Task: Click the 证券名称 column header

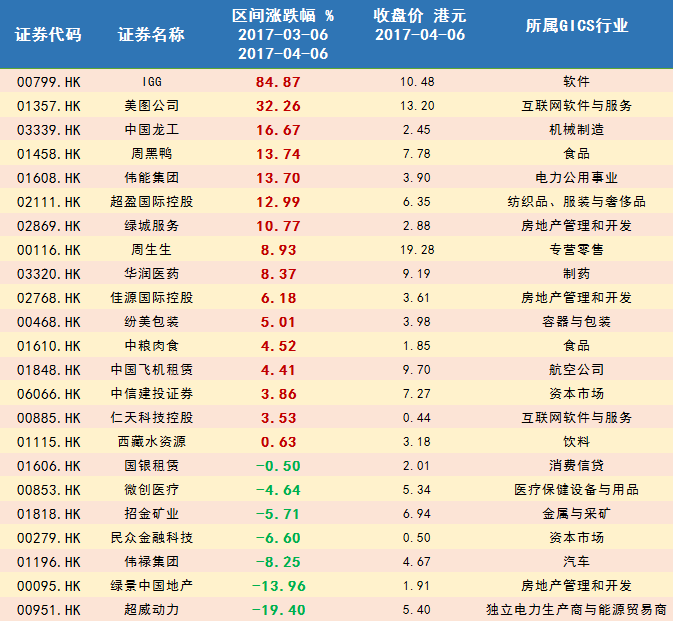Action: coord(152,34)
